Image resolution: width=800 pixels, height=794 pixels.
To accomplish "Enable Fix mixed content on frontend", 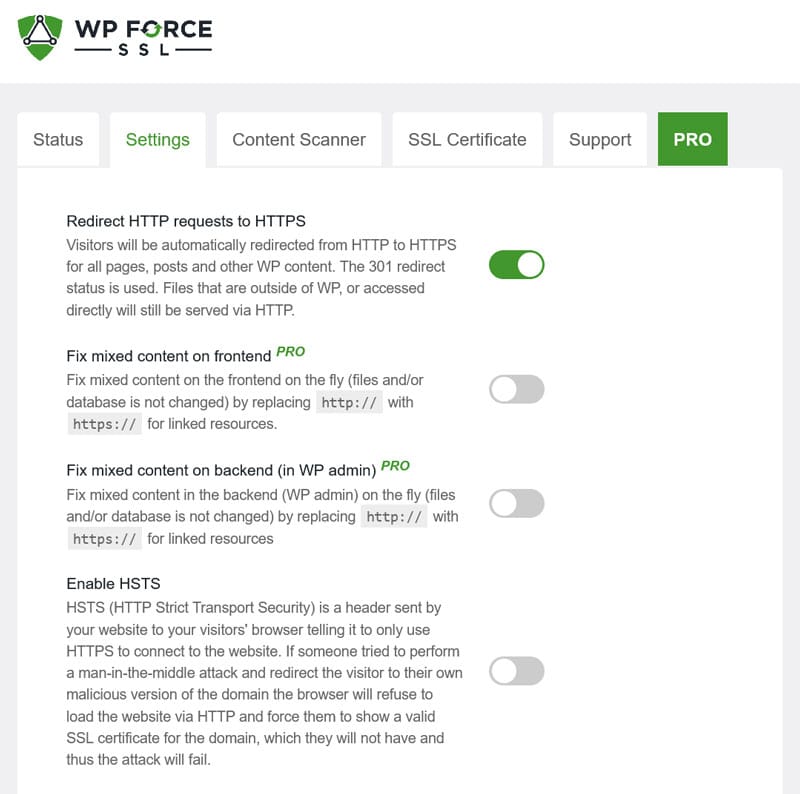I will click(515, 388).
